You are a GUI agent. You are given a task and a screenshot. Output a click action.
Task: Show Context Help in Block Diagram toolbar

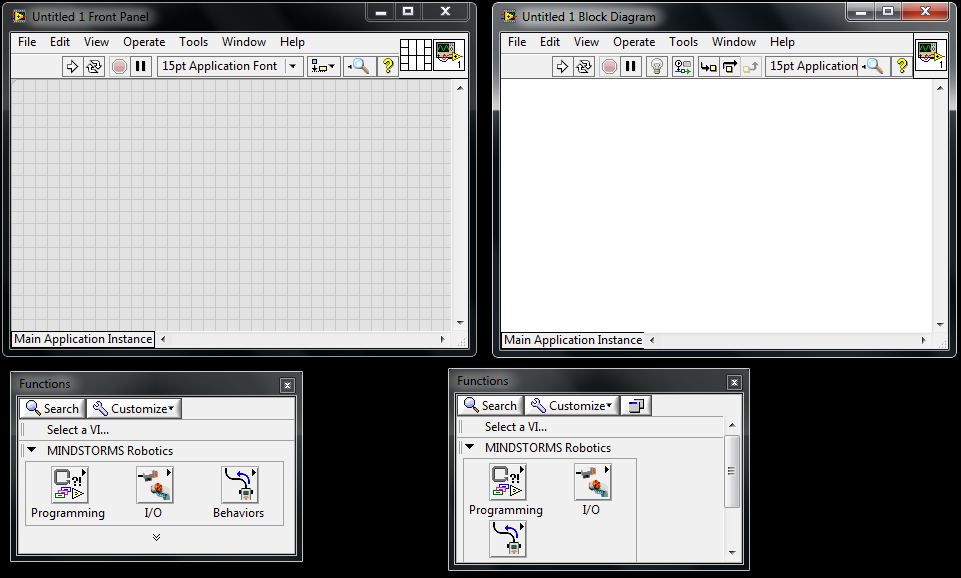click(x=902, y=66)
